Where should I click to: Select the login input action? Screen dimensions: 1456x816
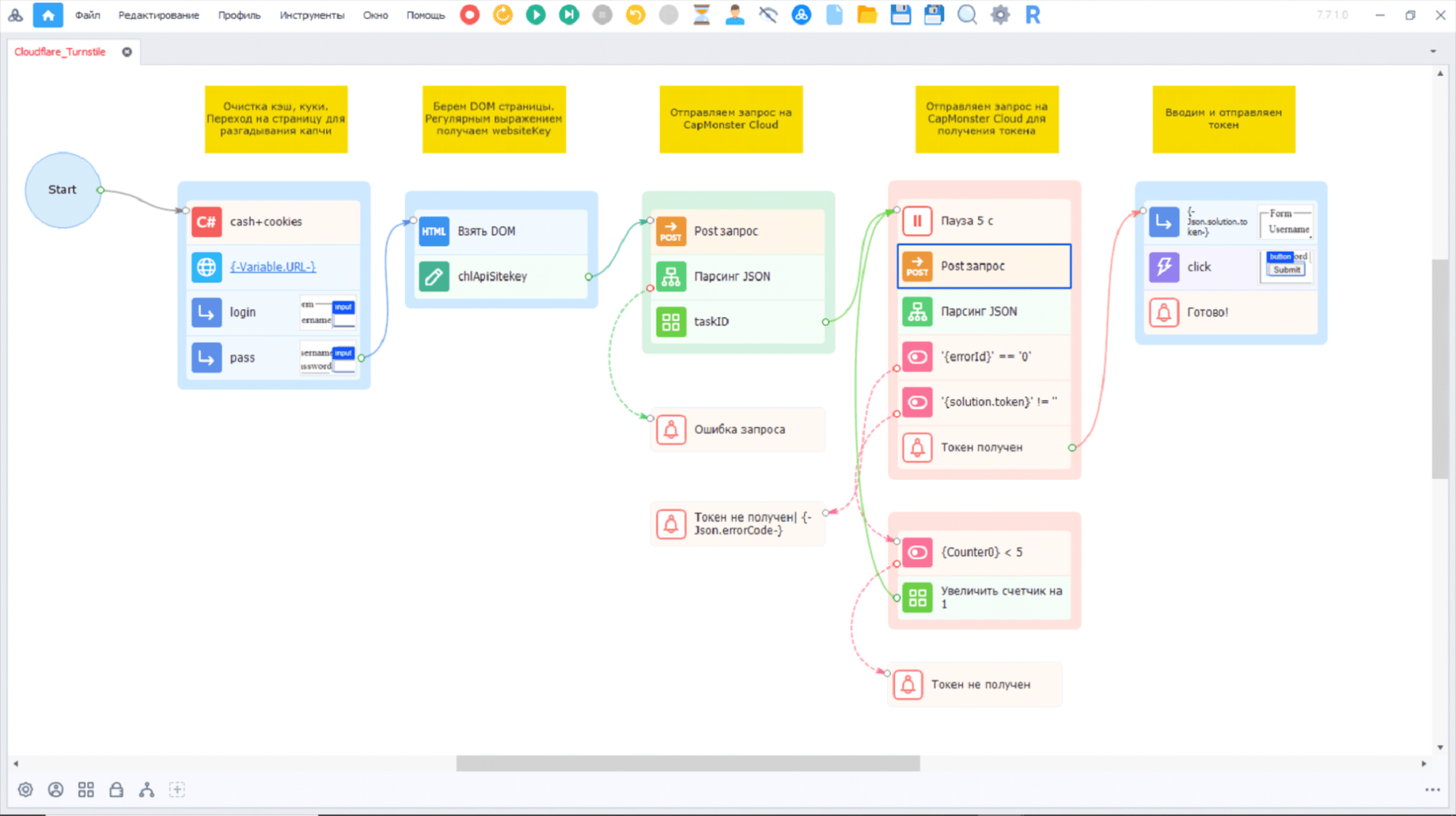point(274,312)
